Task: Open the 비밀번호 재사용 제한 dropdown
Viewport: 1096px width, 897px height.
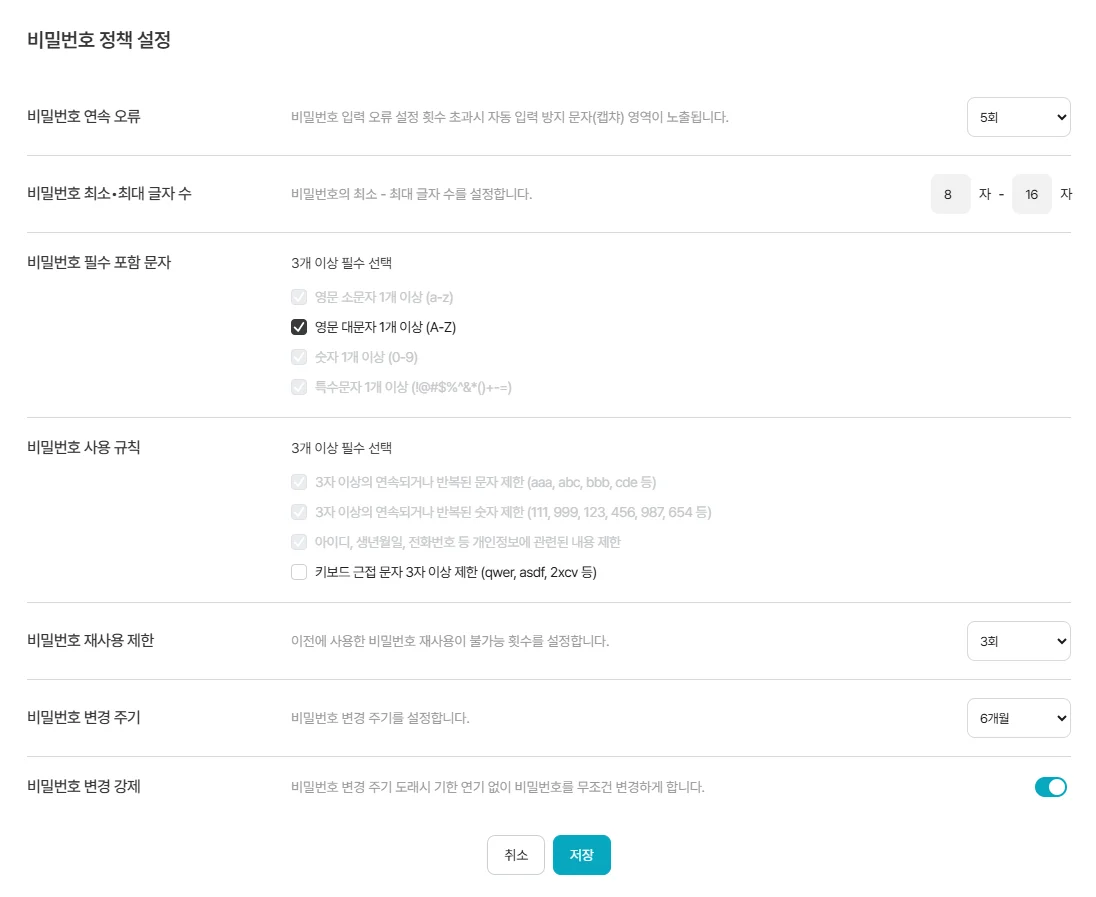Action: [x=1018, y=641]
